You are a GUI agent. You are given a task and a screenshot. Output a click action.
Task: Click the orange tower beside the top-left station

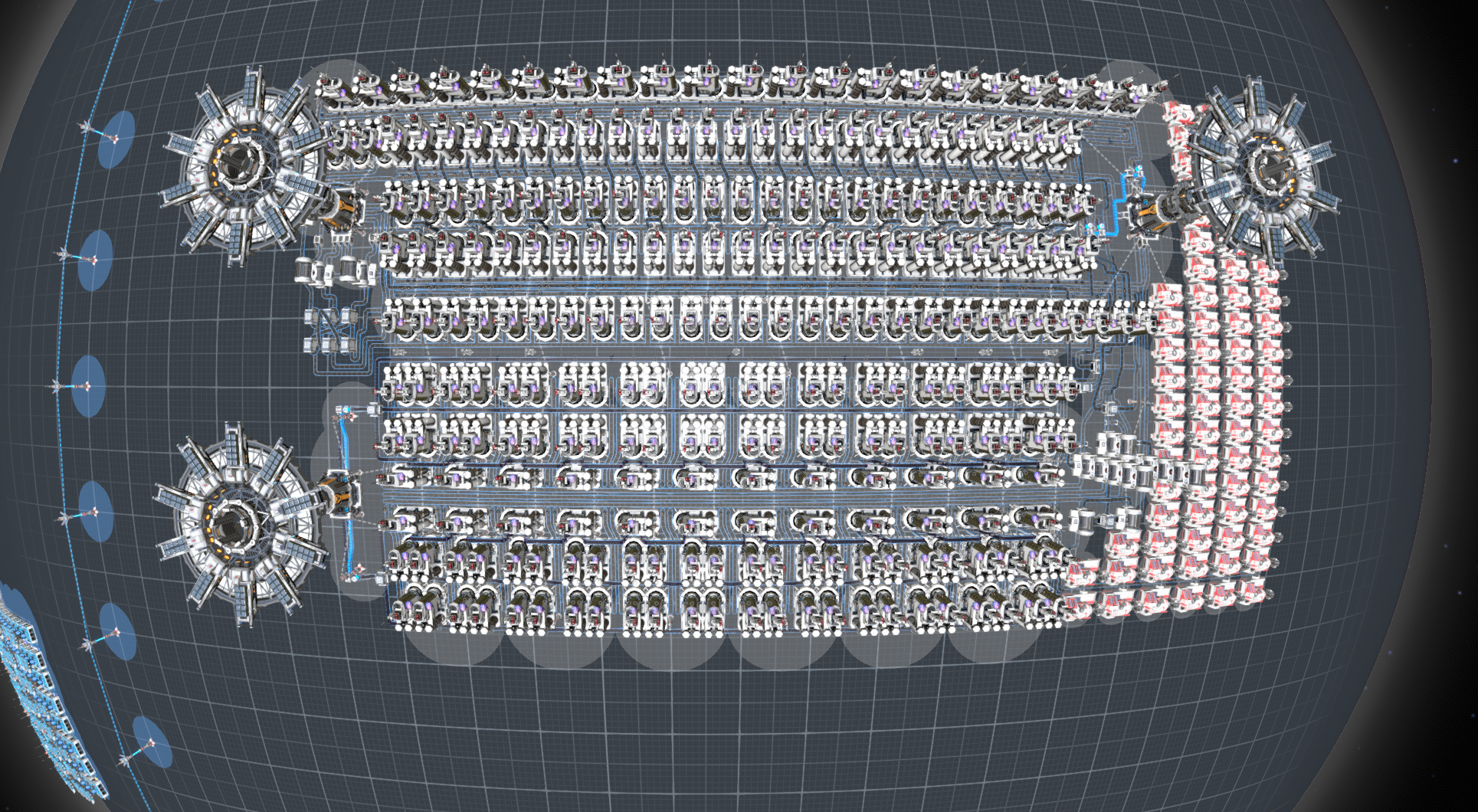tap(339, 207)
